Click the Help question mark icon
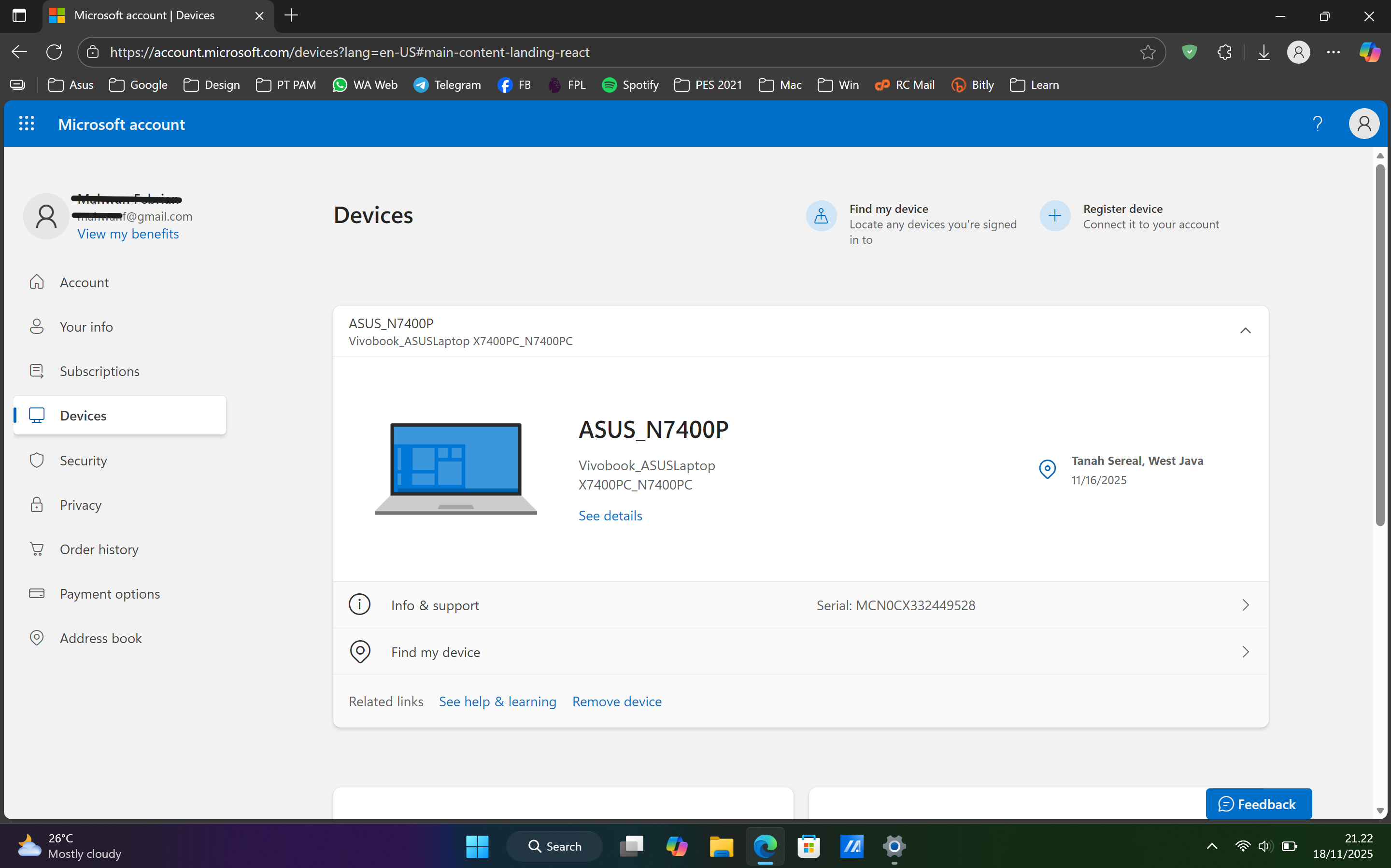The image size is (1391, 868). pos(1318,124)
